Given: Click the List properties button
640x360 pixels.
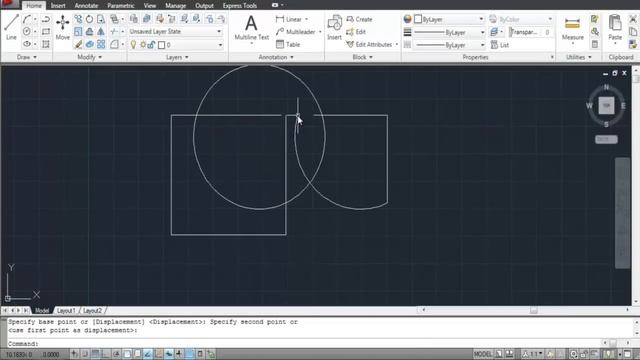Looking at the screenshot, I should [500, 45].
